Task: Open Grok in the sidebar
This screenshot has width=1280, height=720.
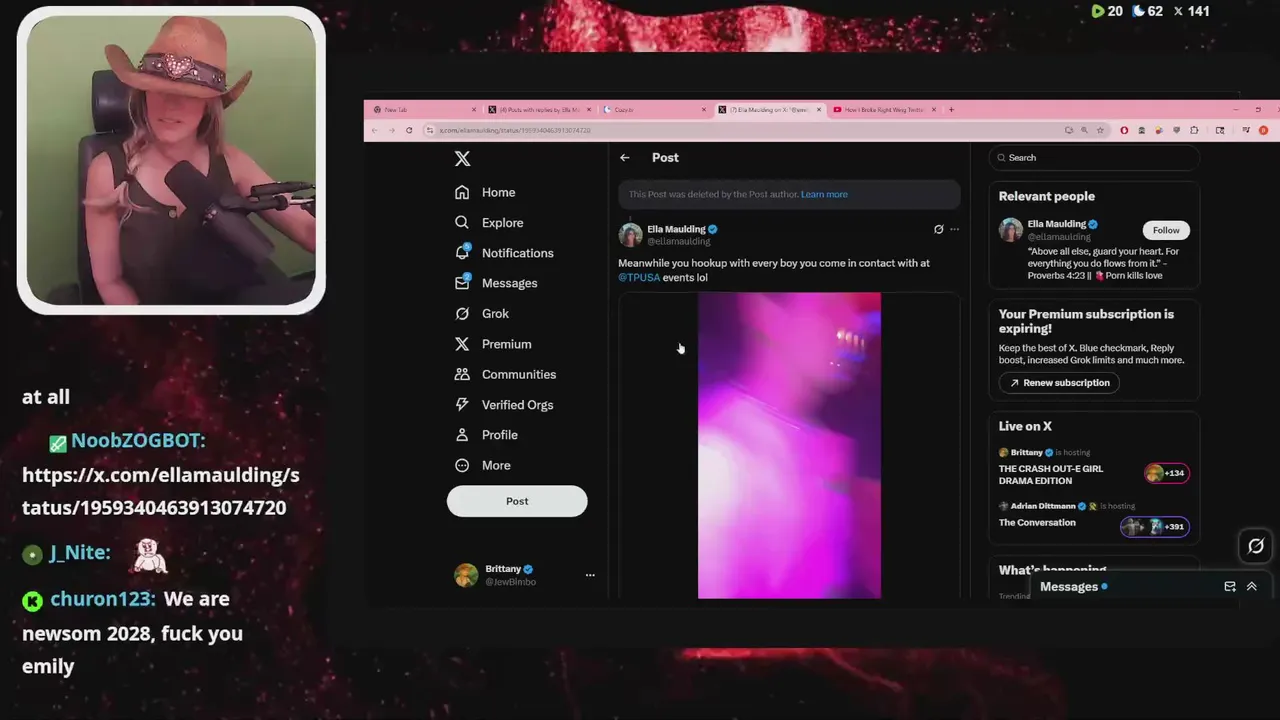Action: [x=482, y=313]
